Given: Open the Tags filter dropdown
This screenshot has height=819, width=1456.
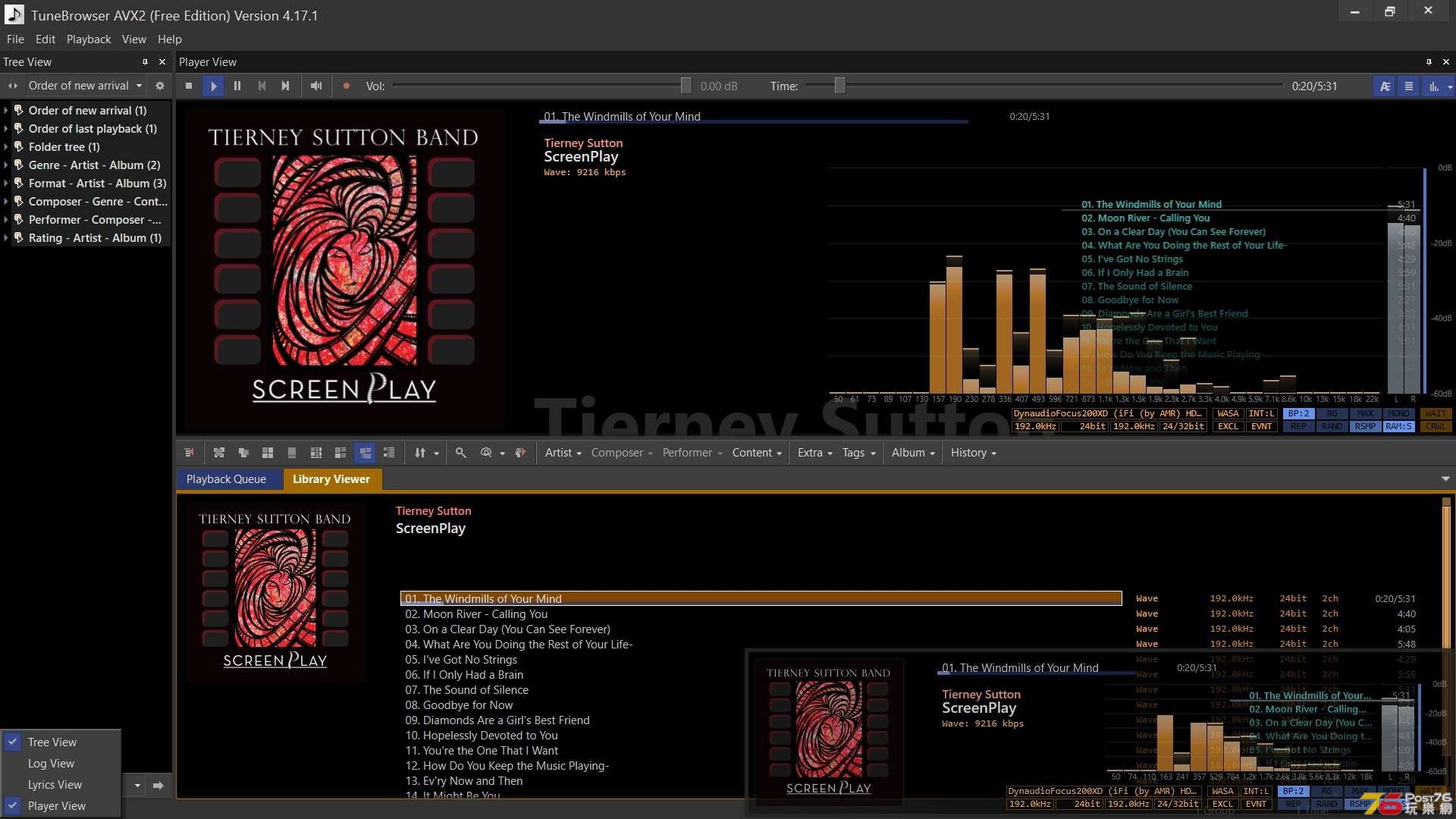Looking at the screenshot, I should coord(858,453).
